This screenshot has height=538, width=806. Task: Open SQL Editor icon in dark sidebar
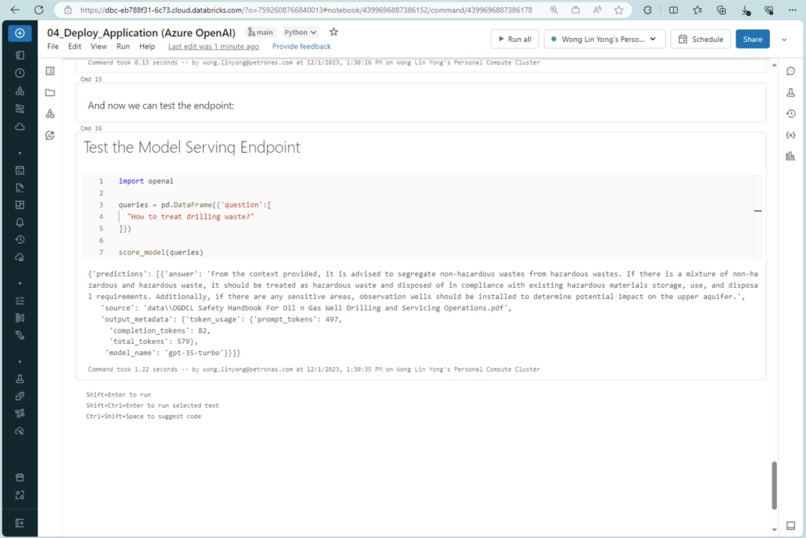[x=20, y=171]
